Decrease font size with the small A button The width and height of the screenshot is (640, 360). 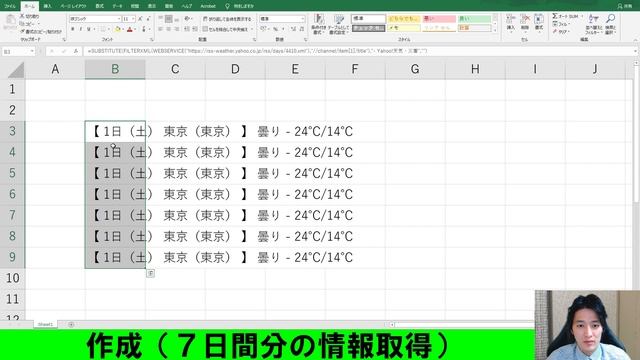point(148,19)
